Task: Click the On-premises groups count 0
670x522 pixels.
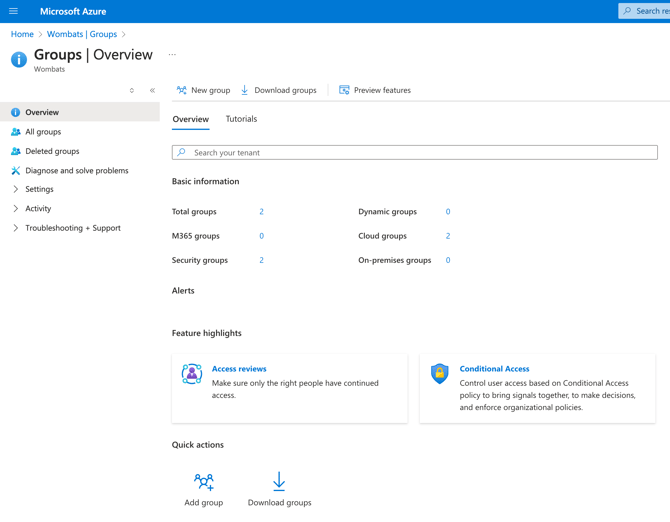Action: (448, 260)
